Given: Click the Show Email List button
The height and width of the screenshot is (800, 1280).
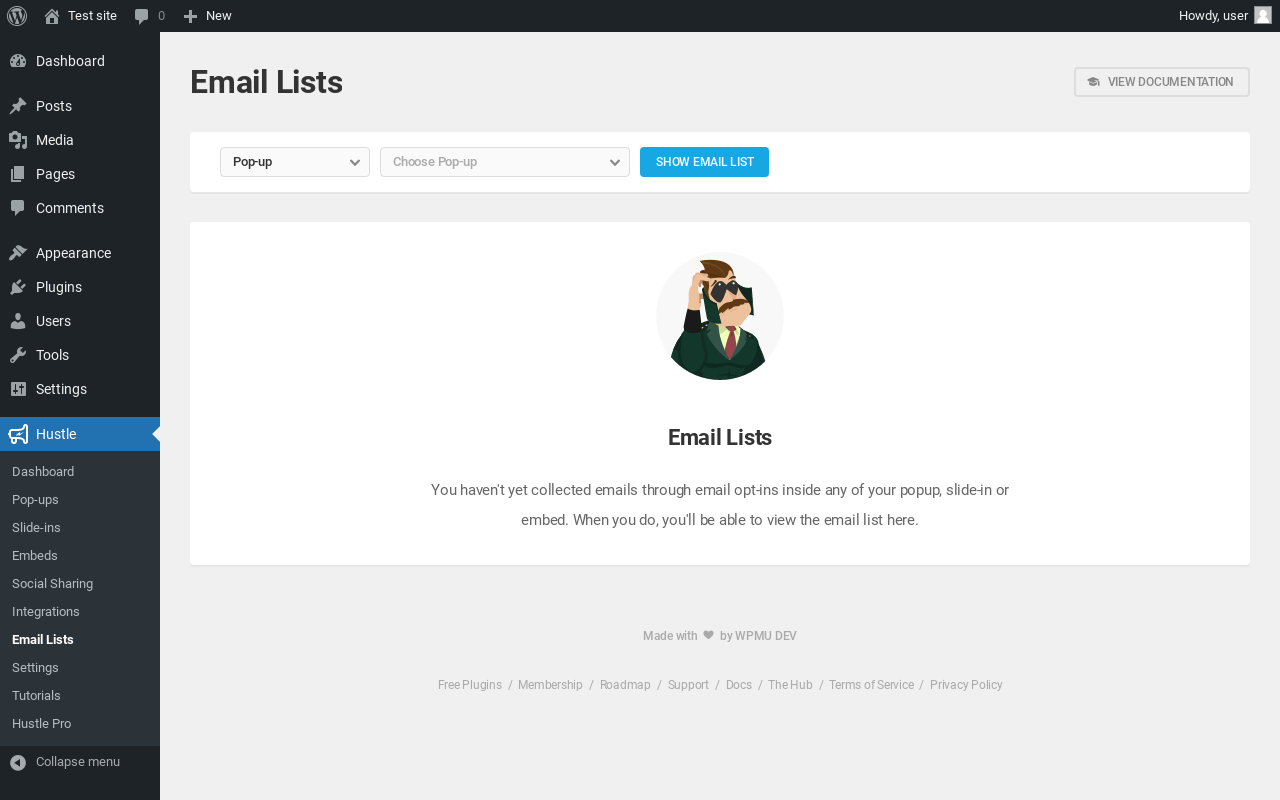Looking at the screenshot, I should (704, 162).
